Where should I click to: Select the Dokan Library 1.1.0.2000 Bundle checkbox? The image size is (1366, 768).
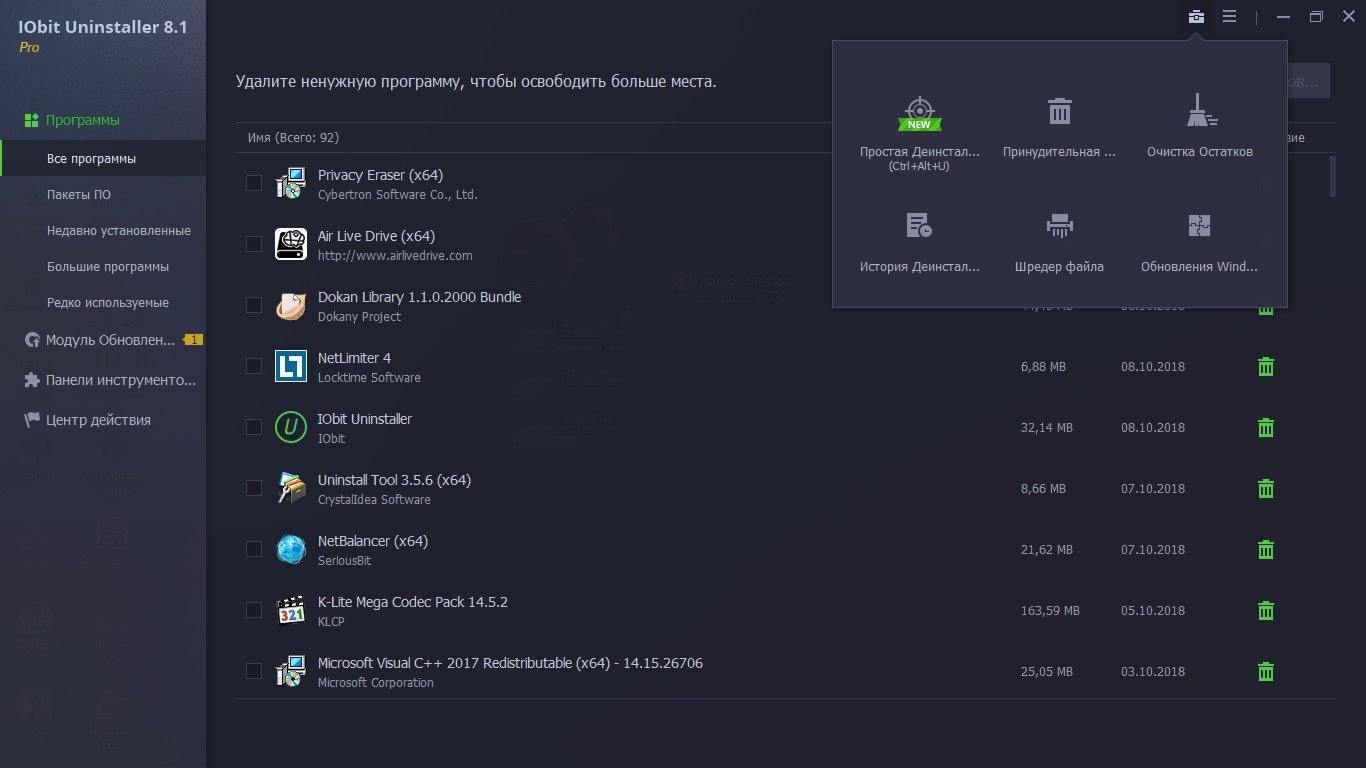click(x=254, y=305)
